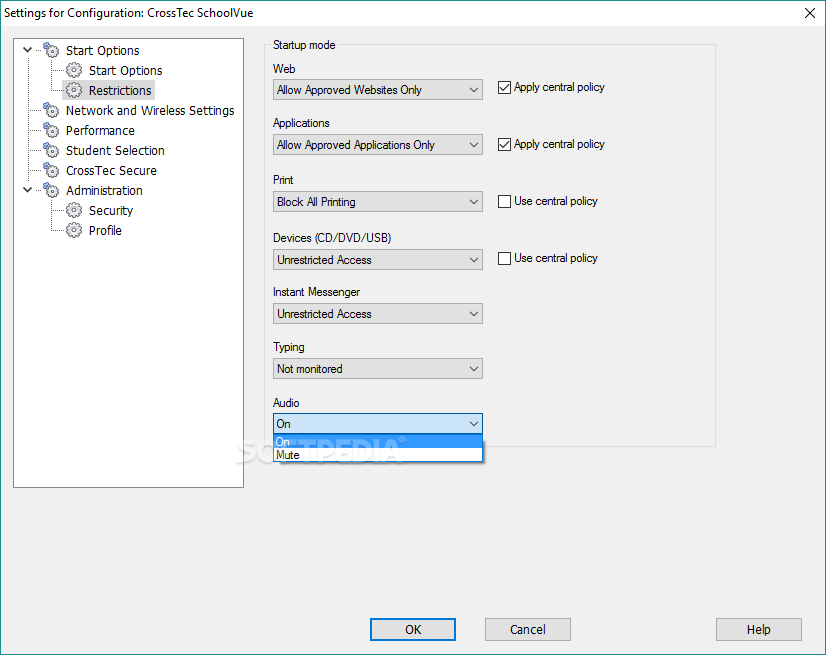Close the open Audio dropdown
This screenshot has width=826, height=655.
point(378,424)
